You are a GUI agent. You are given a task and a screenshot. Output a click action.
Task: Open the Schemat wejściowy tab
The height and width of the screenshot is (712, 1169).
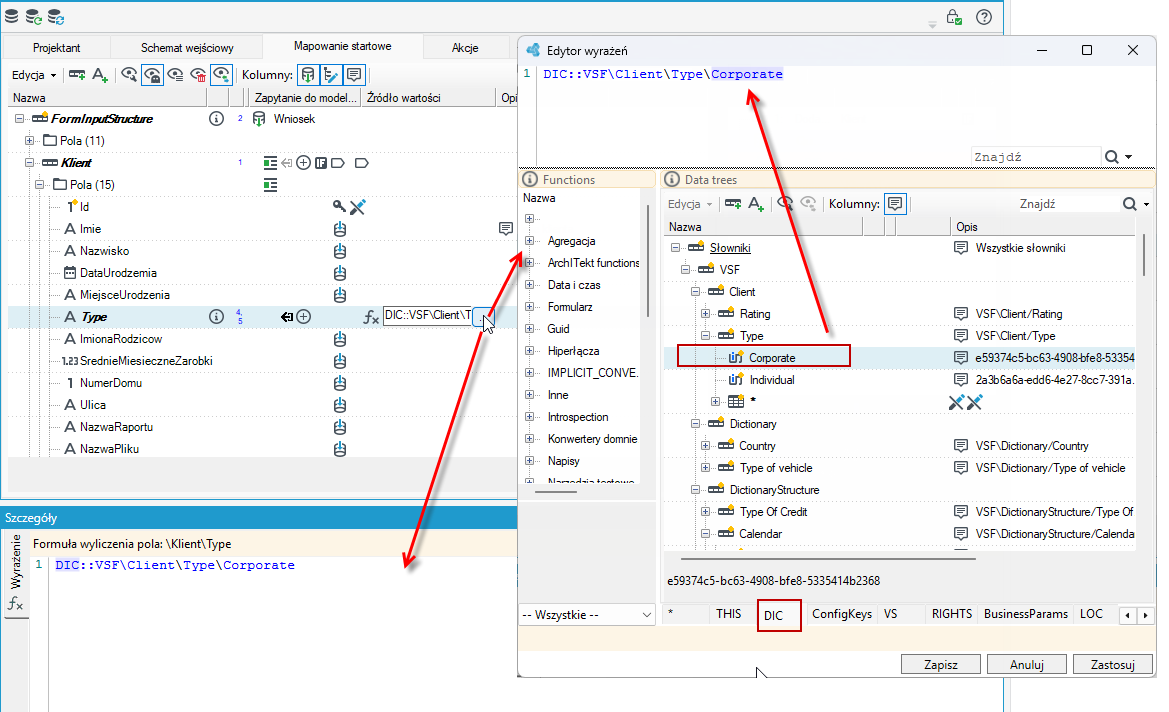tap(187, 47)
